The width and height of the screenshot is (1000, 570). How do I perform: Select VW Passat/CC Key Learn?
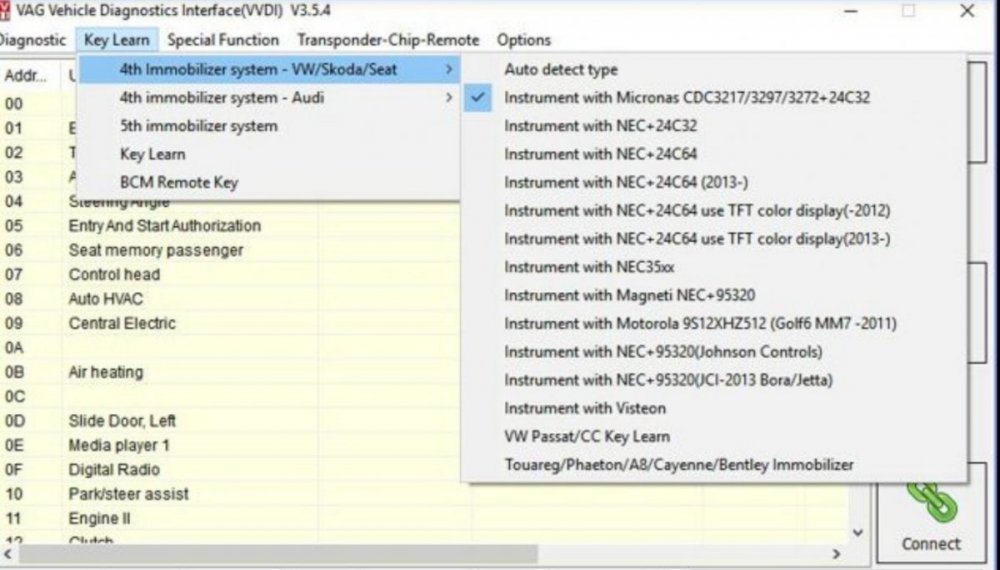click(587, 437)
